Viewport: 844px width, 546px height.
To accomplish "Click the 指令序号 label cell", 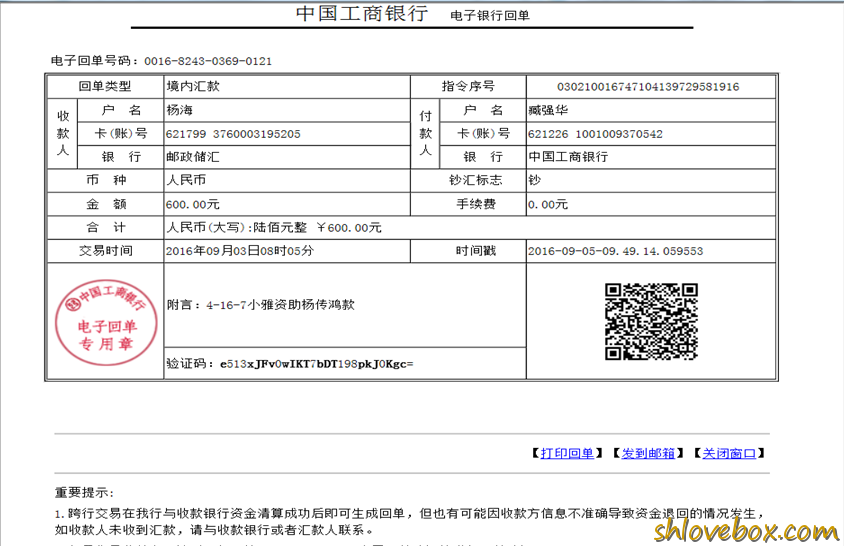I will (x=468, y=86).
